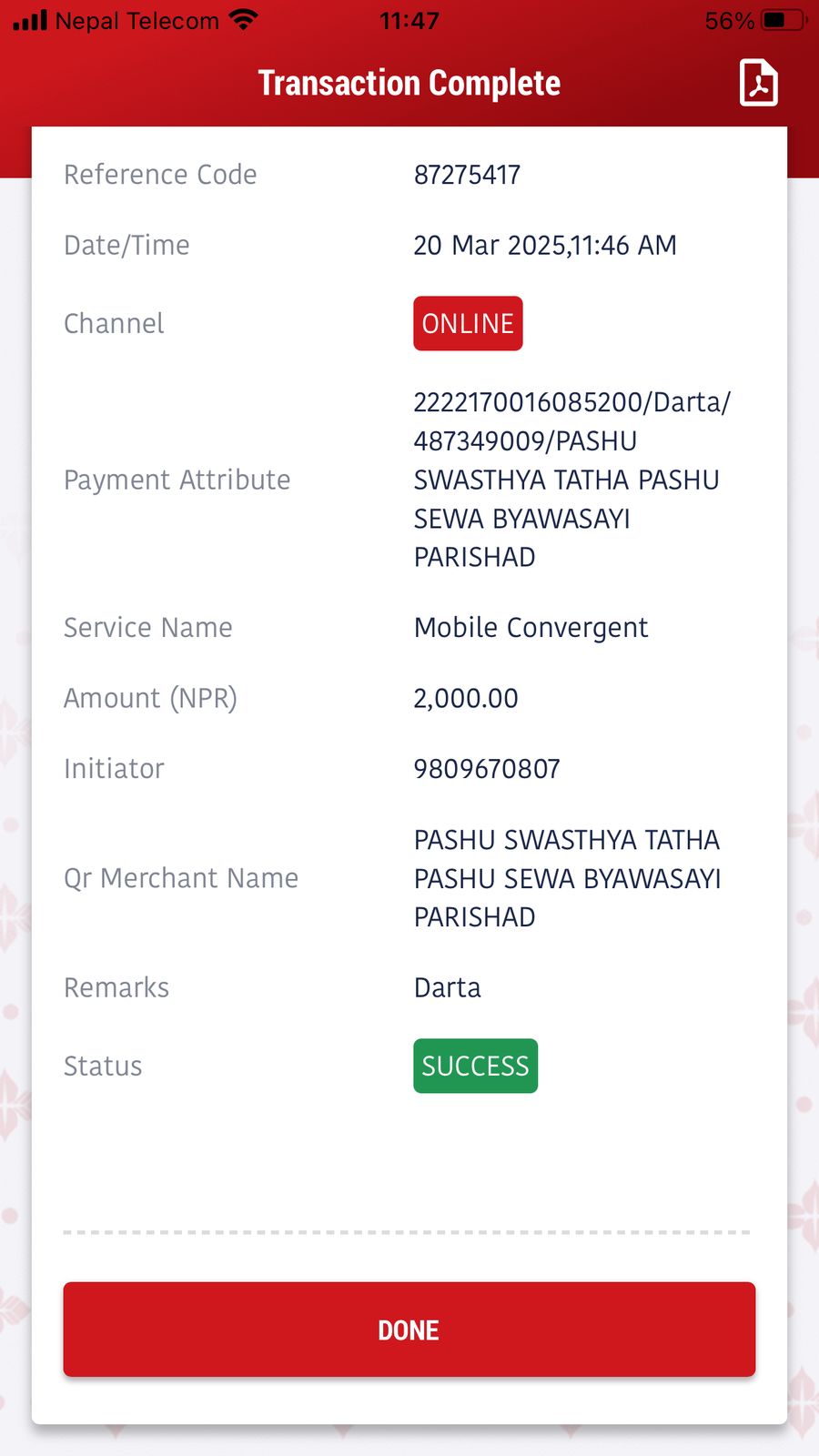The image size is (819, 1456).
Task: Tap the battery icon in status bar
Action: [785, 20]
